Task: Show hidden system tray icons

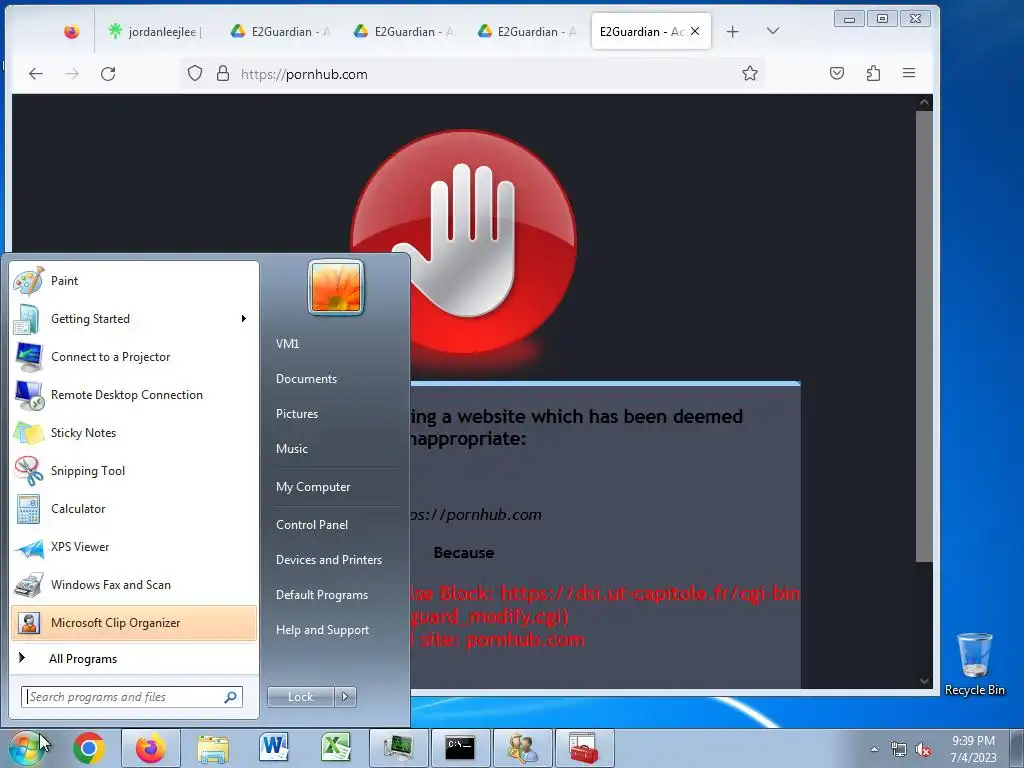Action: 874,749
